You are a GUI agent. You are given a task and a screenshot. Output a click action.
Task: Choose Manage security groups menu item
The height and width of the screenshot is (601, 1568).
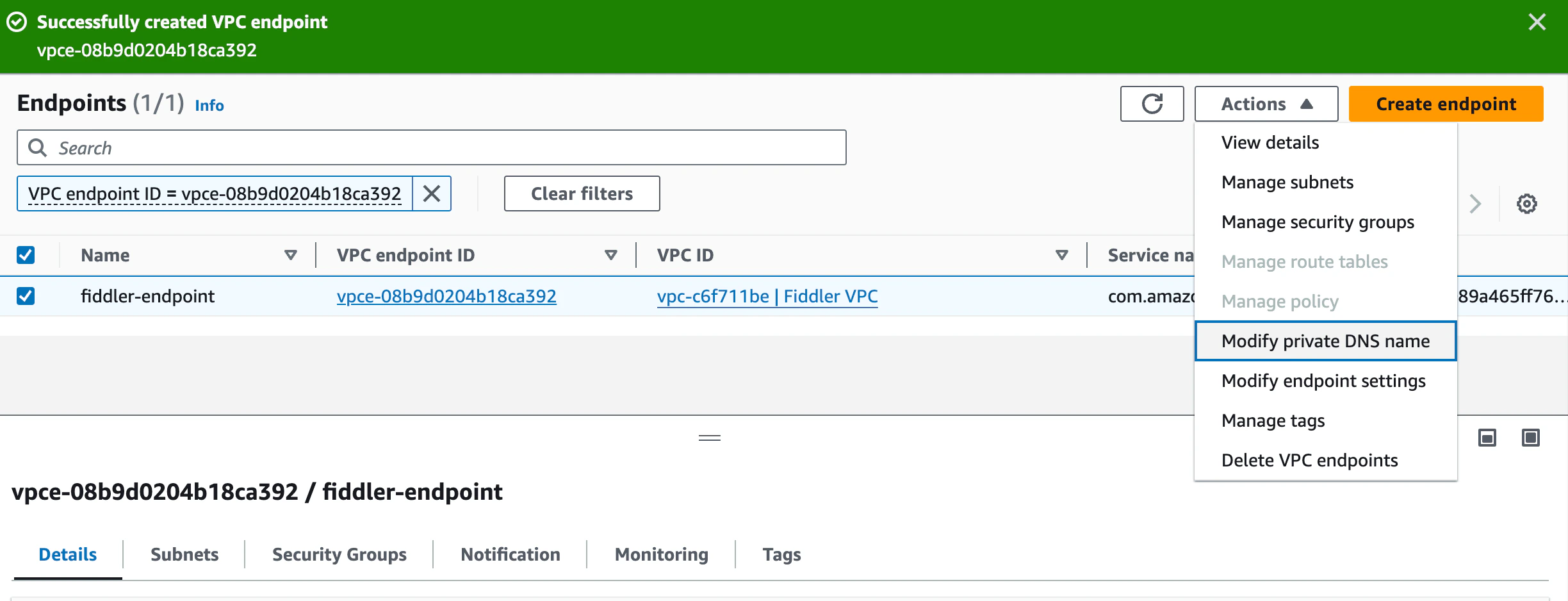[1325, 222]
